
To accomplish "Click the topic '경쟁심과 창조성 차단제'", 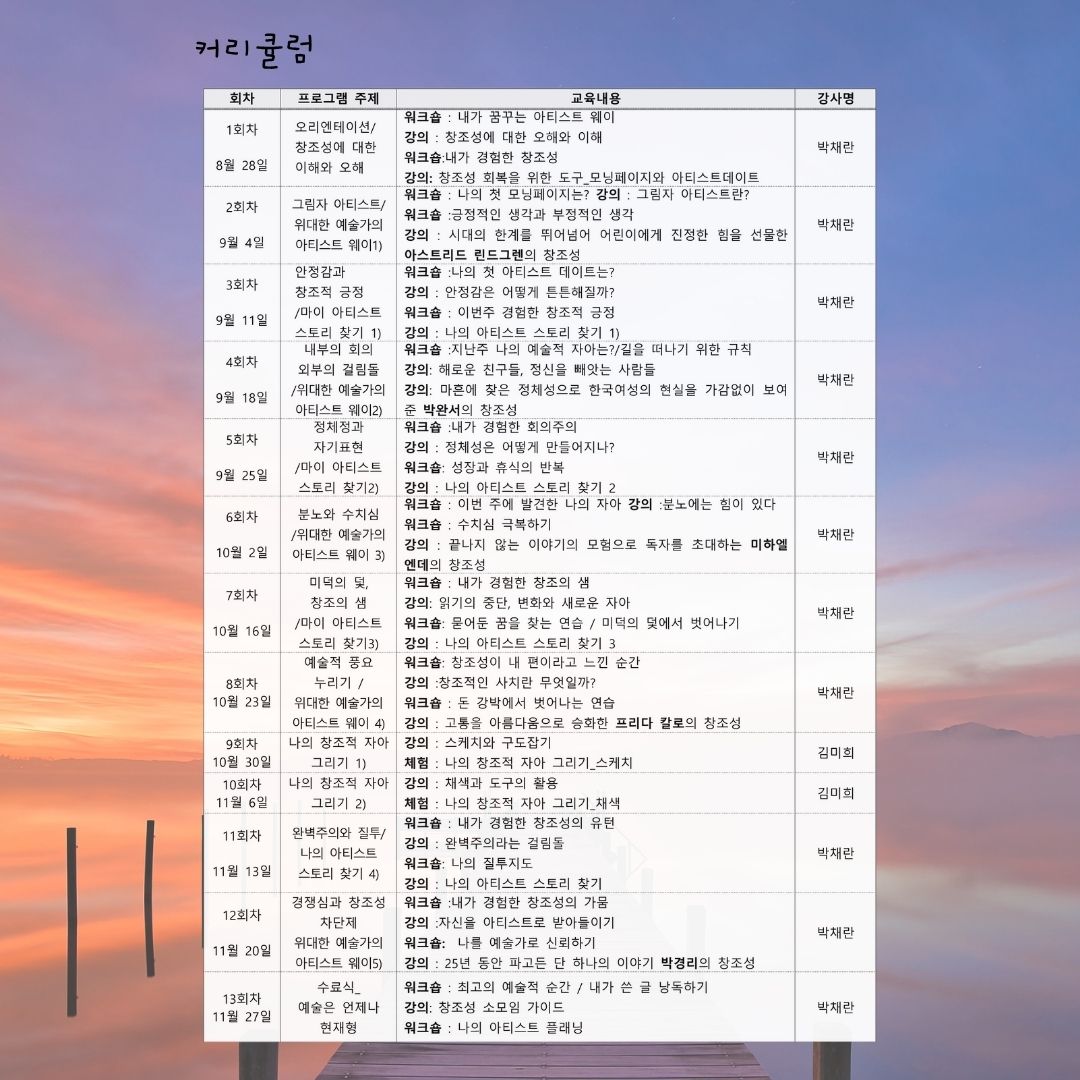I will (x=338, y=913).
